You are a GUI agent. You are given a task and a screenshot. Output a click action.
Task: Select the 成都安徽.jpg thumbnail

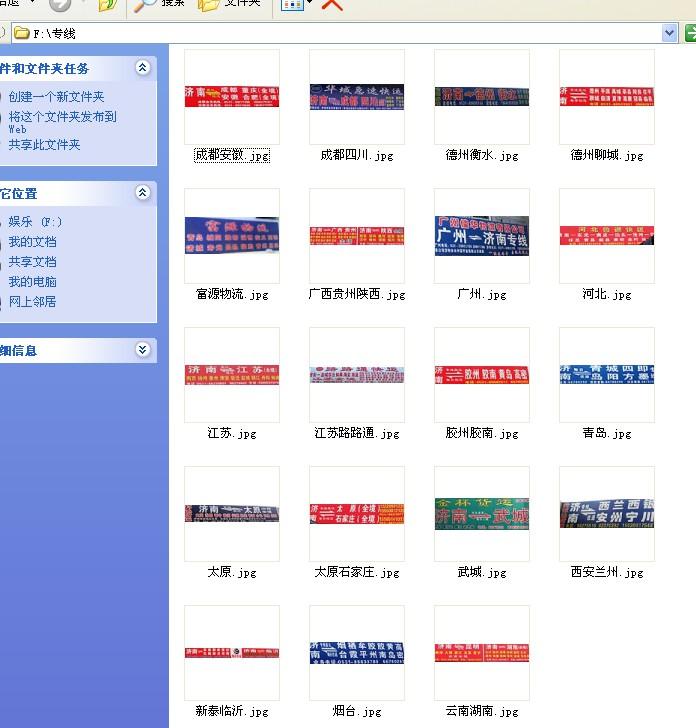click(232, 97)
